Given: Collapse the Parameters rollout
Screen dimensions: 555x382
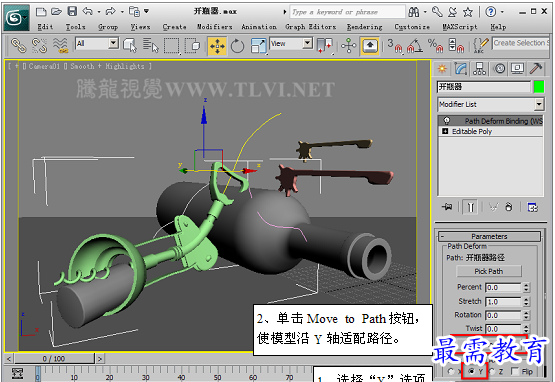Looking at the screenshot, I should click(x=489, y=236).
